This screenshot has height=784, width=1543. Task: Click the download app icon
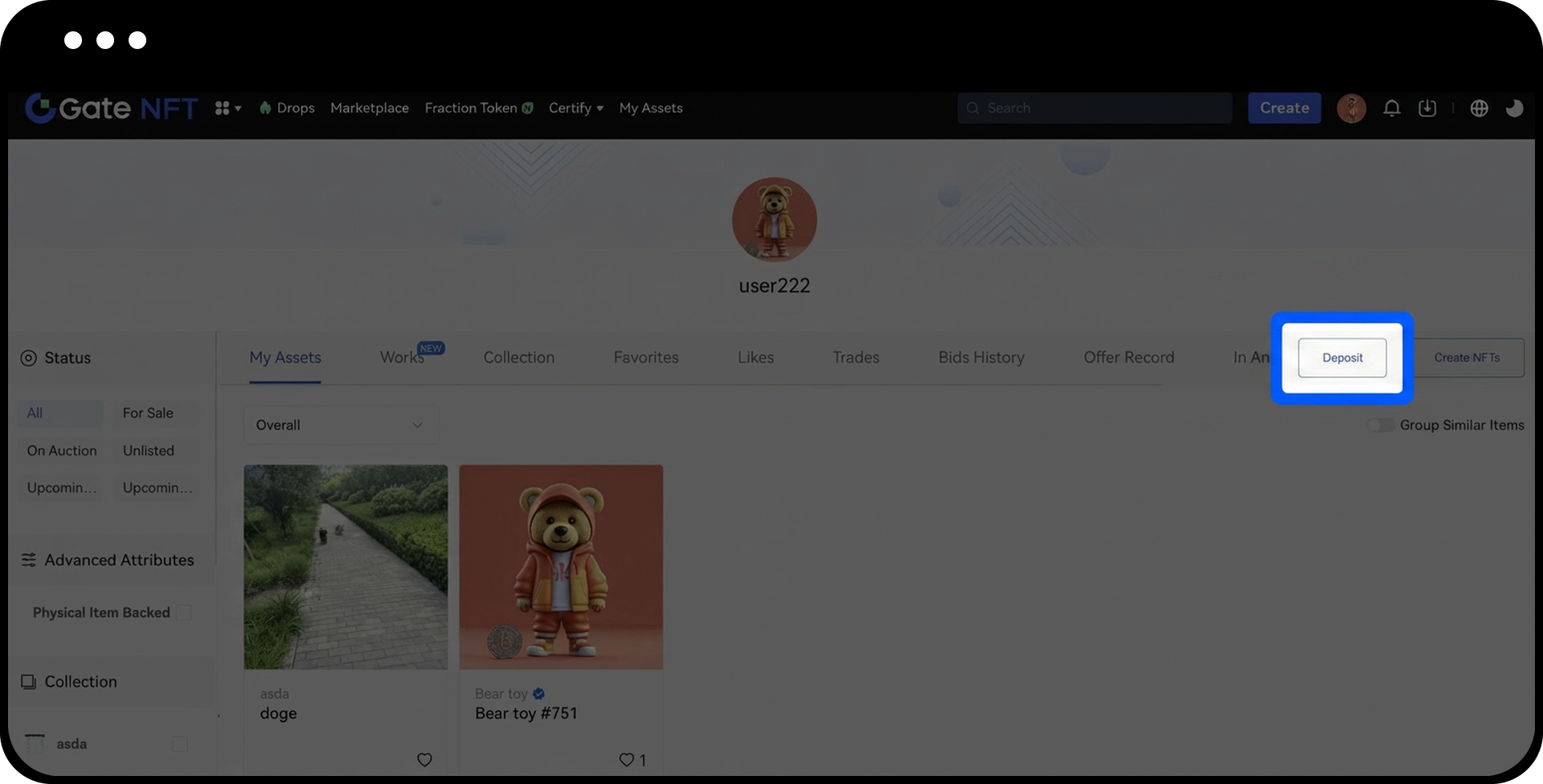[1426, 108]
